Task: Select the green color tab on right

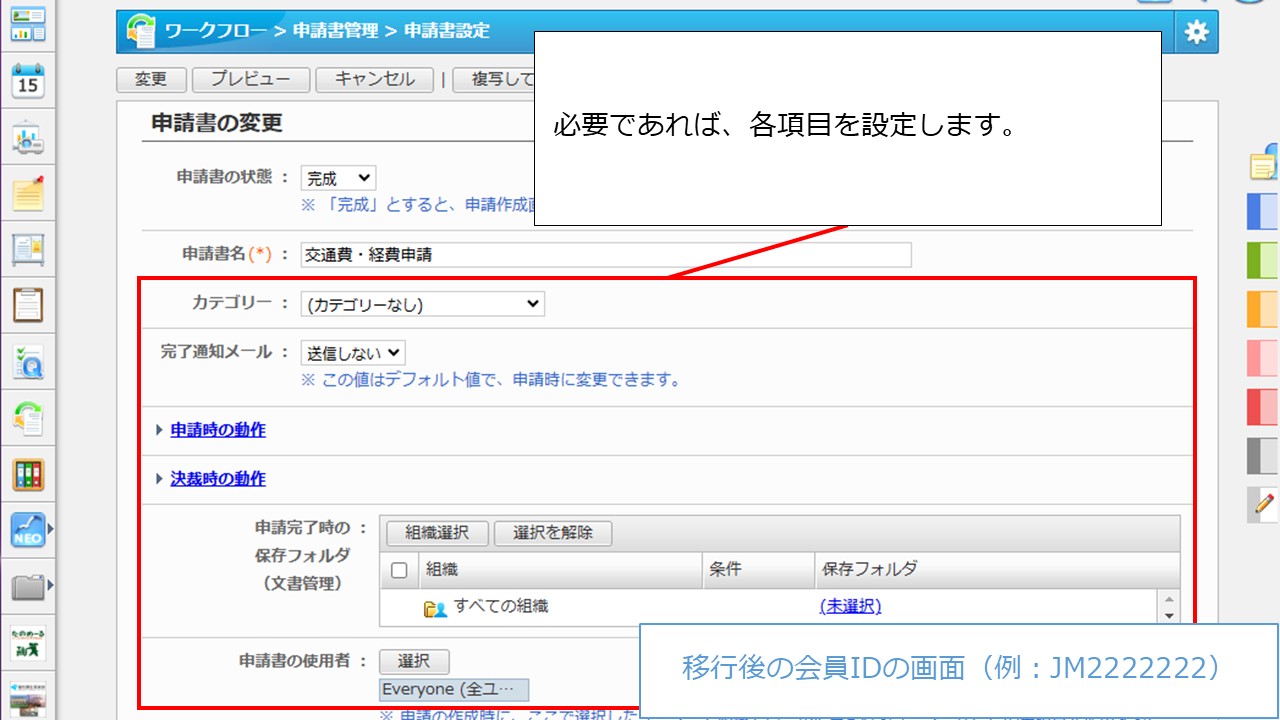Action: click(1263, 259)
